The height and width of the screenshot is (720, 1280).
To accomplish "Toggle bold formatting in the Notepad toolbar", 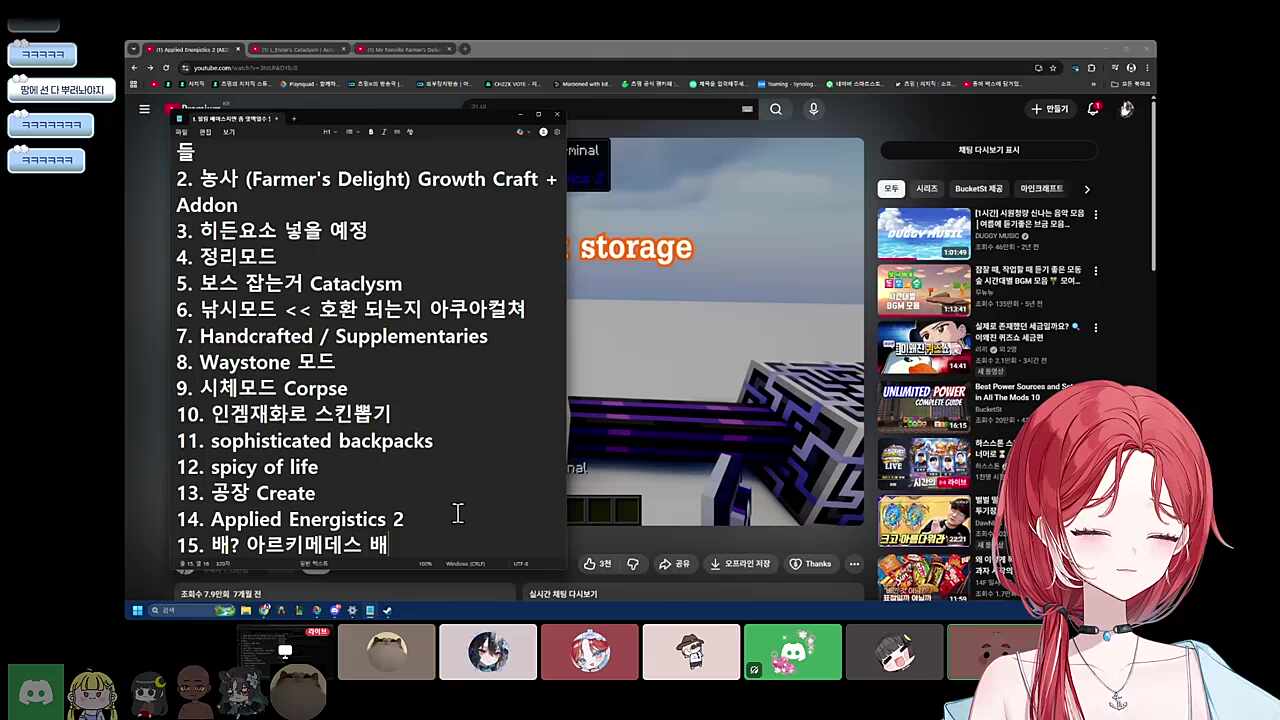I will (371, 131).
